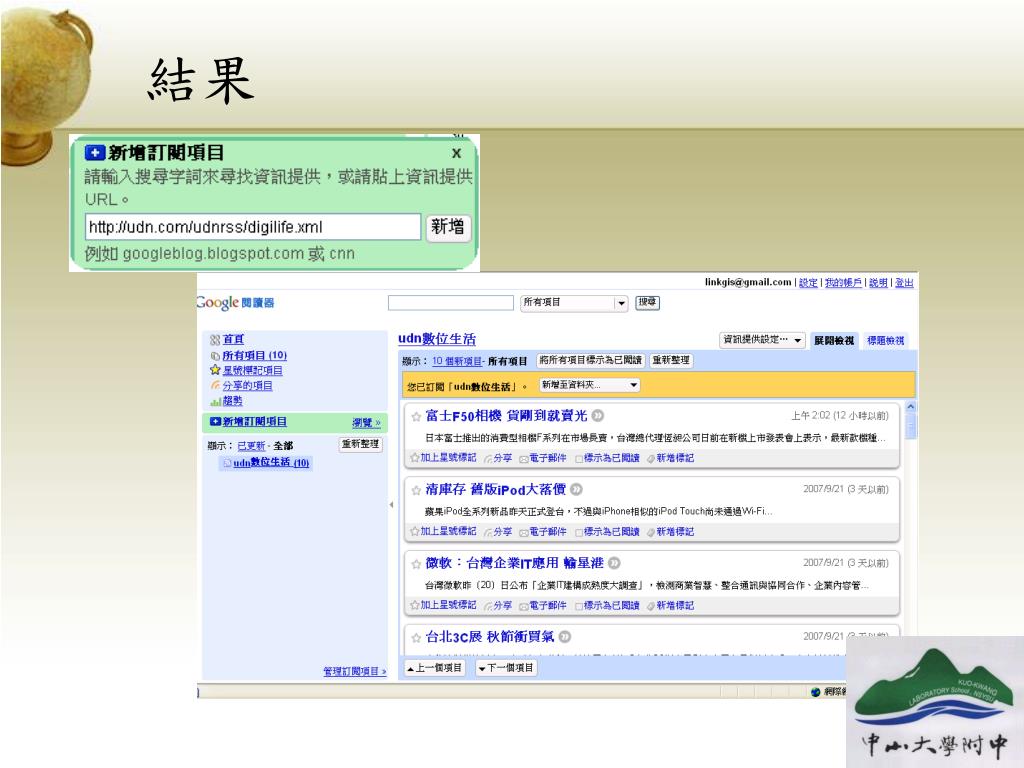Click 分享 under the 微軟 article

coord(498,606)
